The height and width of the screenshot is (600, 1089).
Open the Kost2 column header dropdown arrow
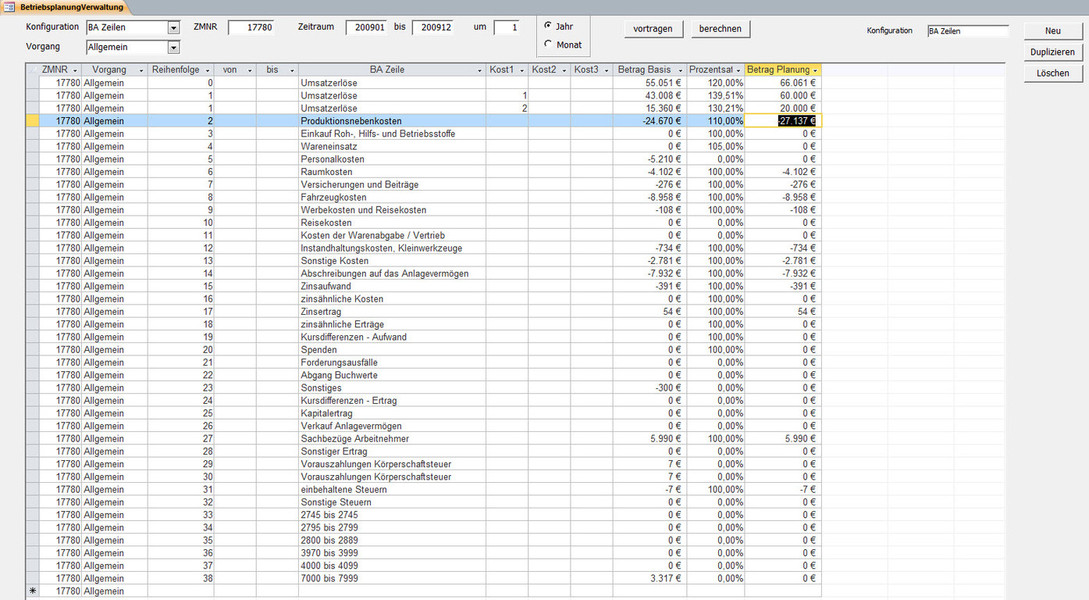564,70
